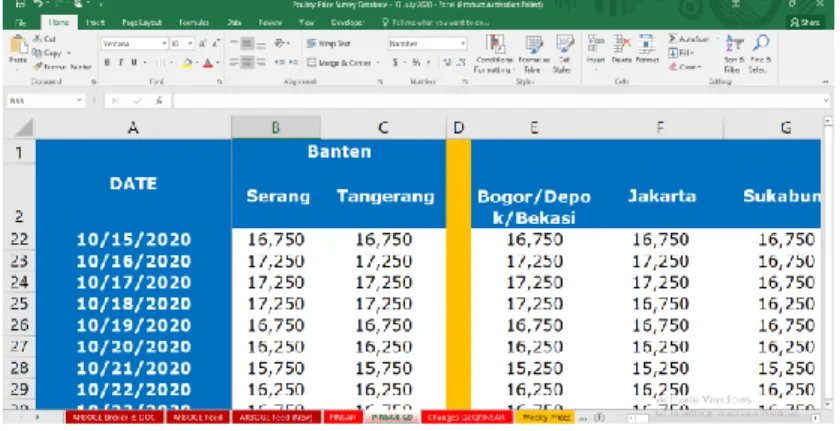Decrease indent in Alignment group
Image resolution: width=840 pixels, height=431 pixels.
(x=279, y=63)
